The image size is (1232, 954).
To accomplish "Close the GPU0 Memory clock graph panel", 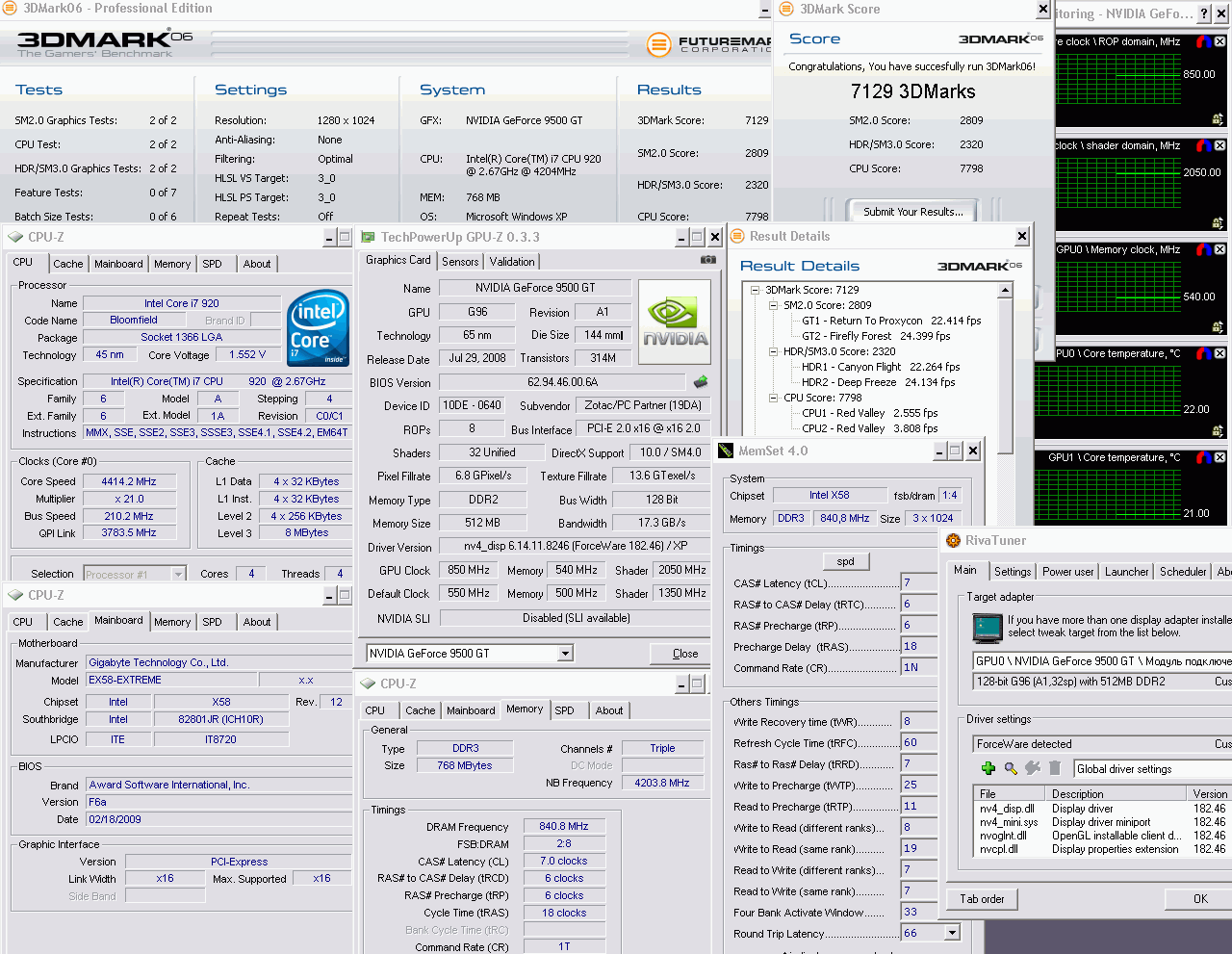I will point(1219,249).
